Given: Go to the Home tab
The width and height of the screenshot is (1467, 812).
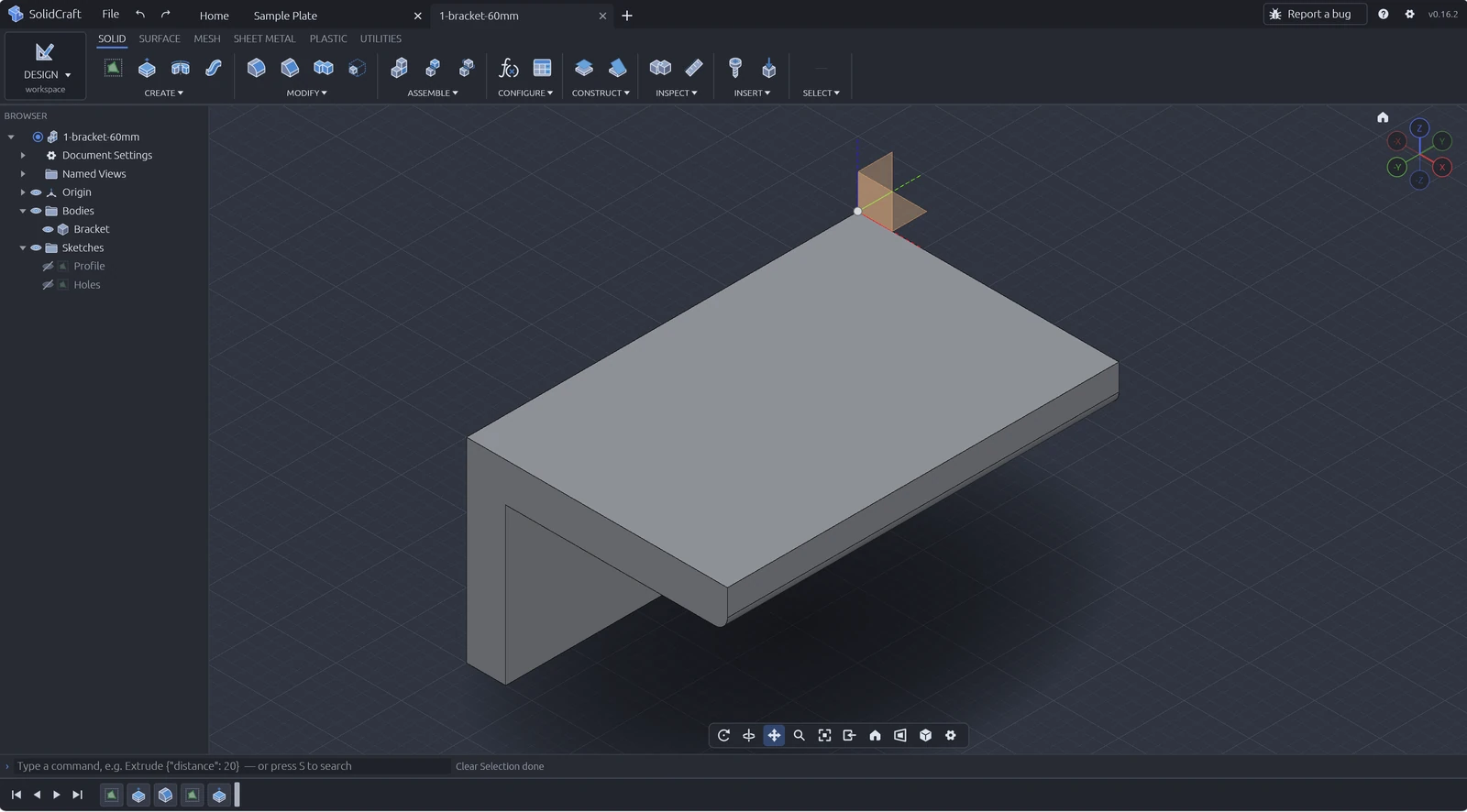Looking at the screenshot, I should [215, 16].
